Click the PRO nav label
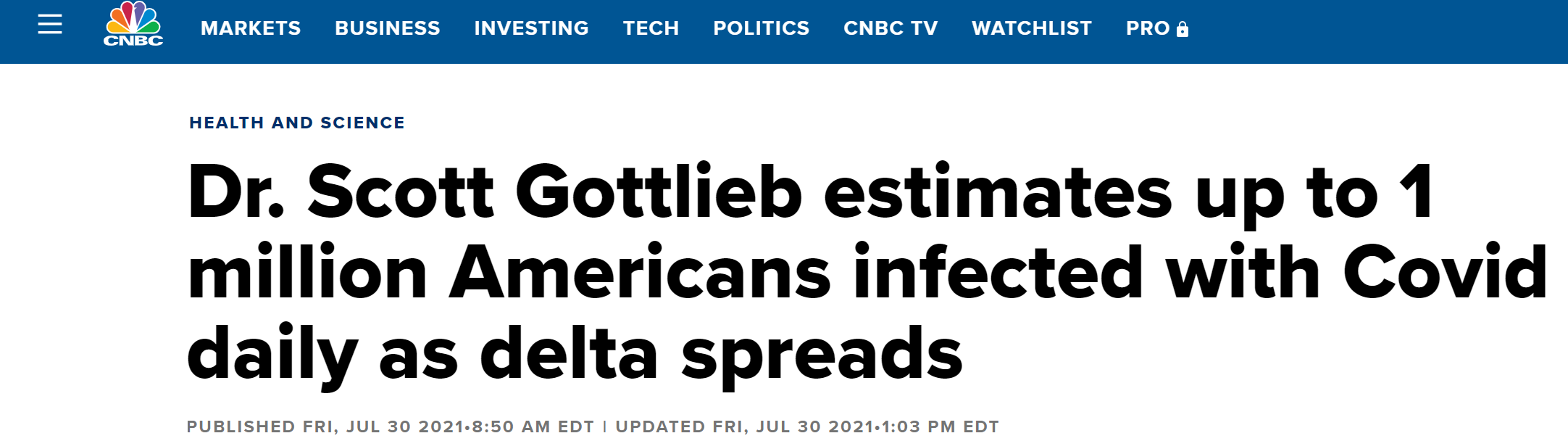The image size is (1568, 441). tap(1148, 28)
